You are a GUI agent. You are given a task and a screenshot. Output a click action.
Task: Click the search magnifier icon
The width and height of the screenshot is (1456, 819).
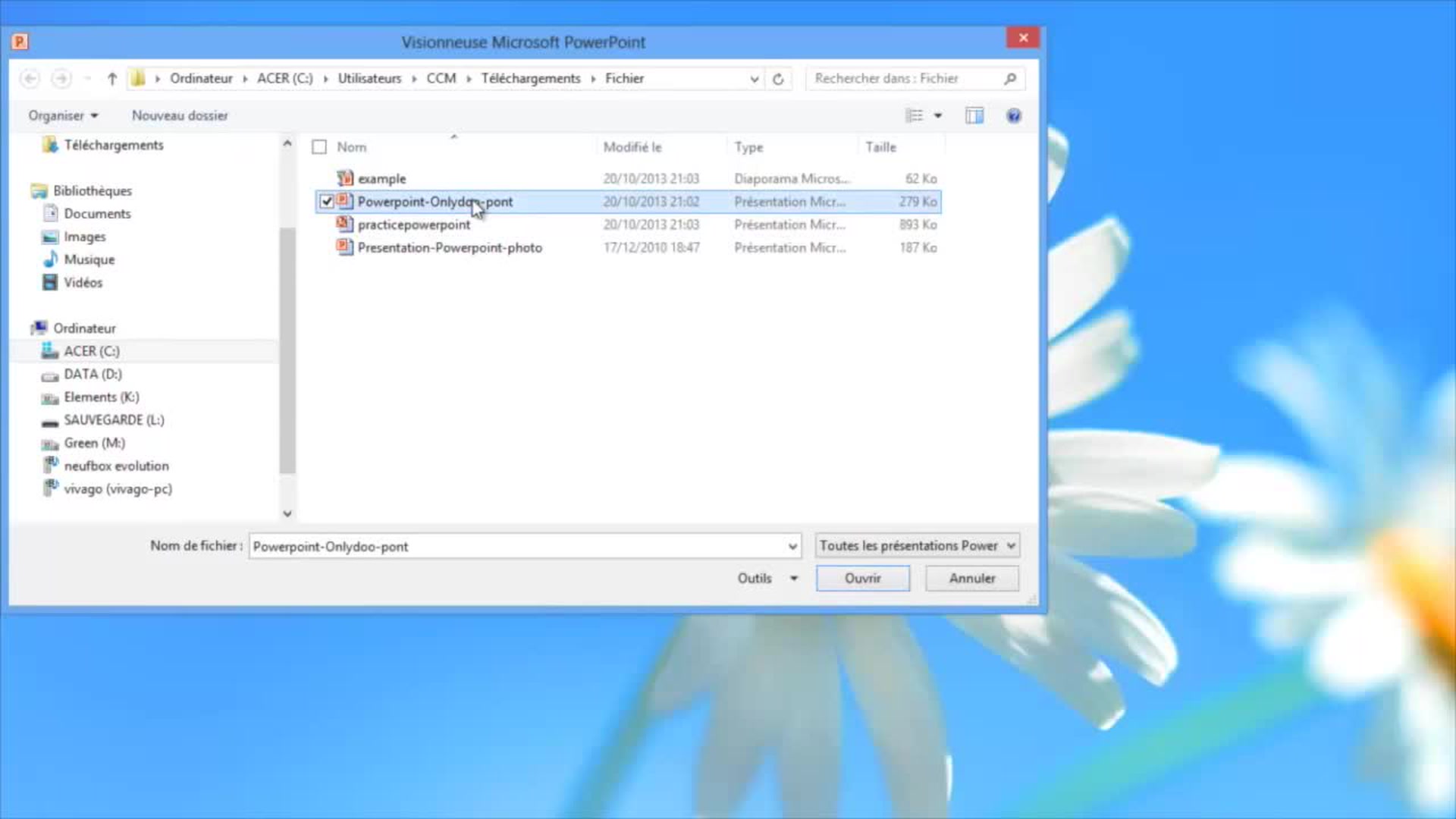(x=1010, y=78)
